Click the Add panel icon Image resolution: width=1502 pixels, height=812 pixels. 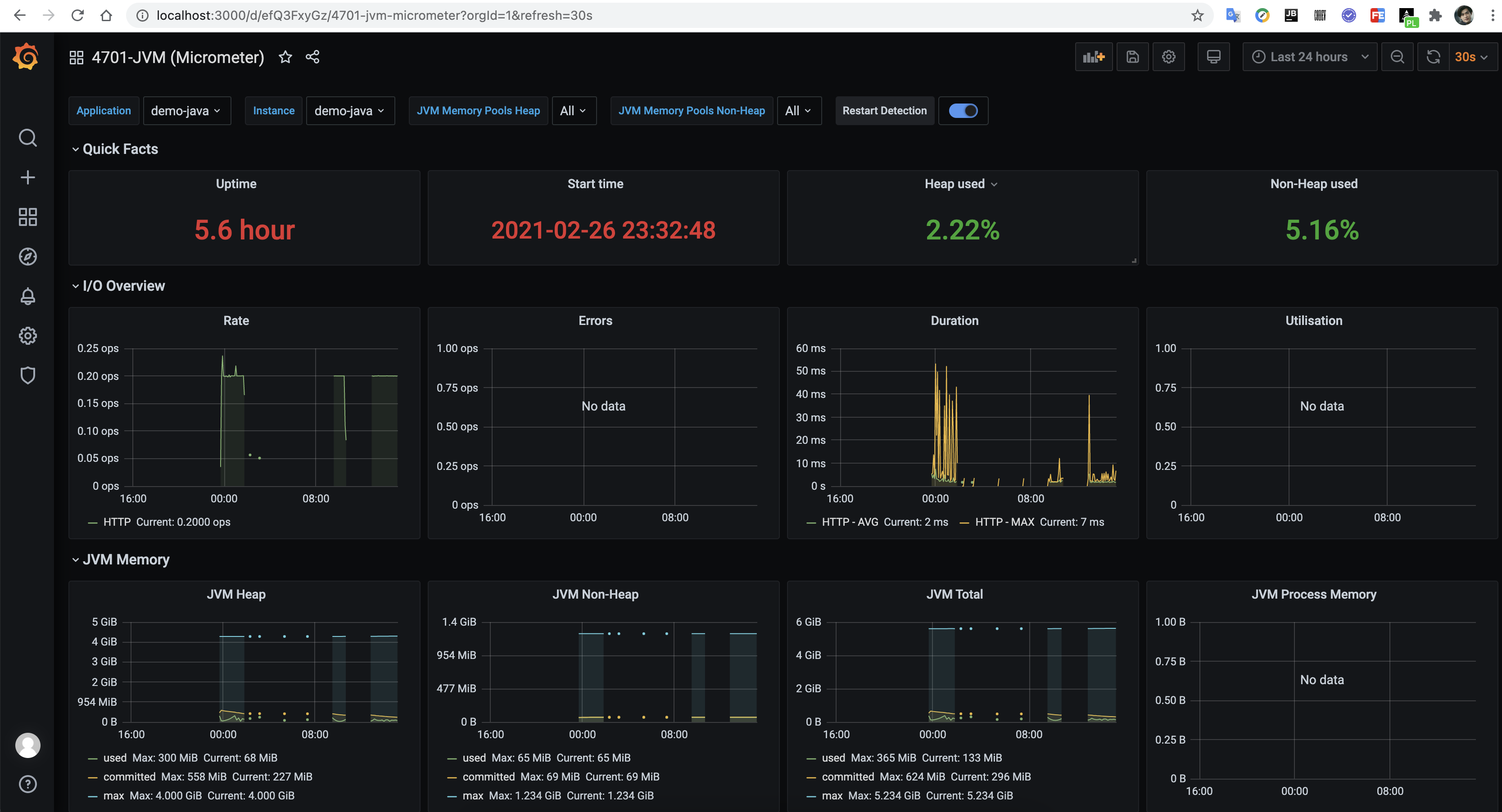tap(1093, 57)
